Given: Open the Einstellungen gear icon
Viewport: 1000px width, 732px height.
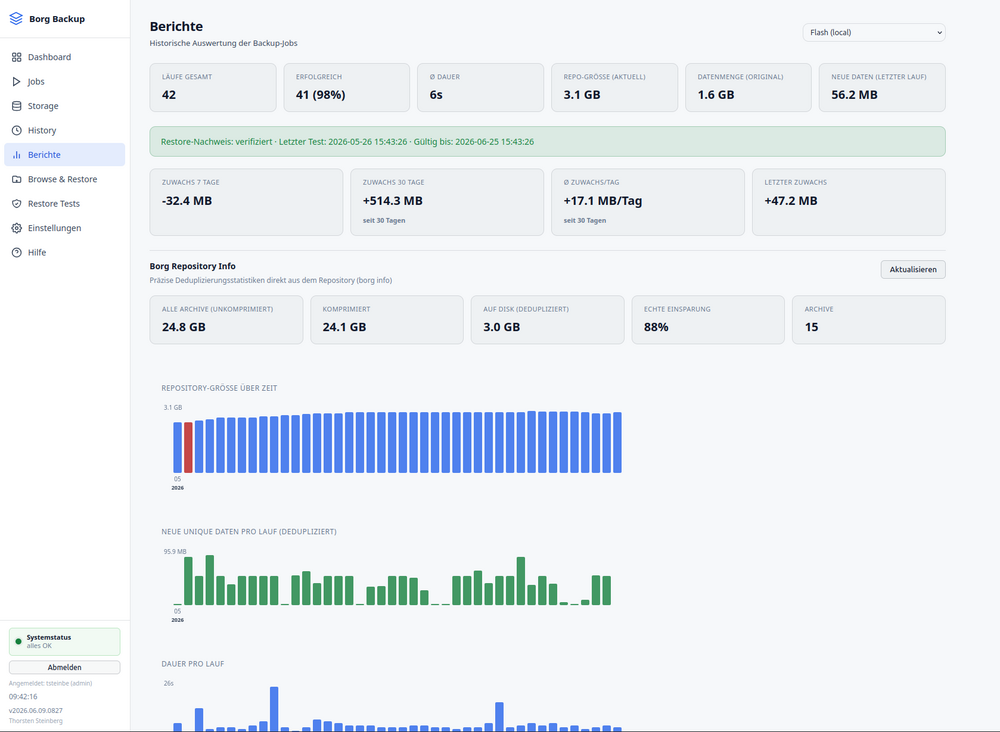Looking at the screenshot, I should click(x=17, y=228).
